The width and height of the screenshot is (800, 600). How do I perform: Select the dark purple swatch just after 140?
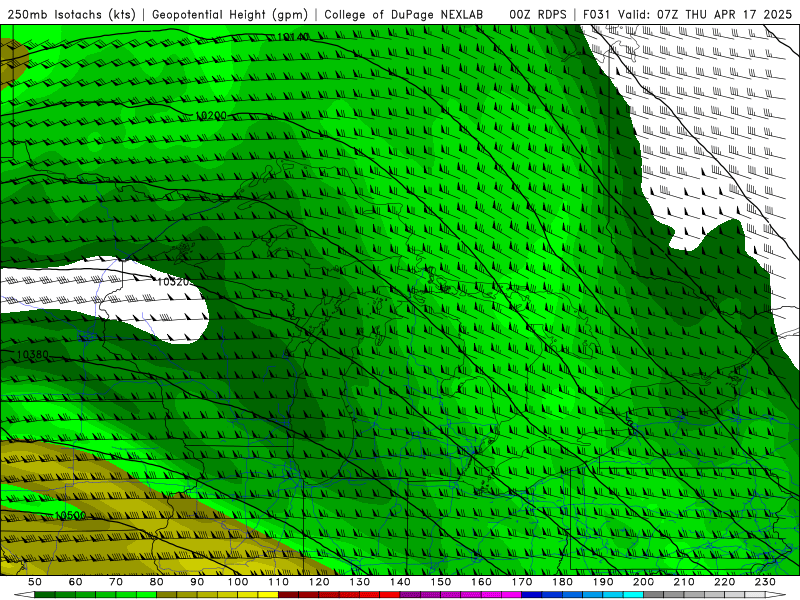(411, 595)
